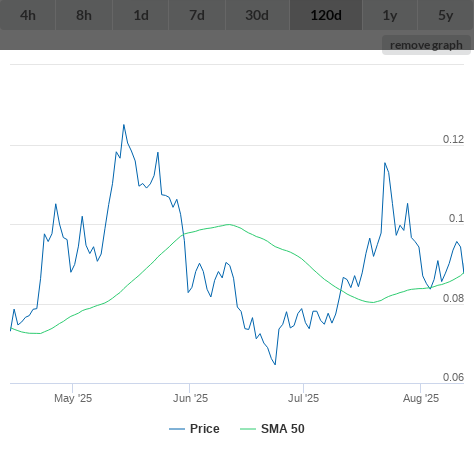The height and width of the screenshot is (455, 474).
Task: Click the active 120d range tab
Action: click(x=326, y=15)
